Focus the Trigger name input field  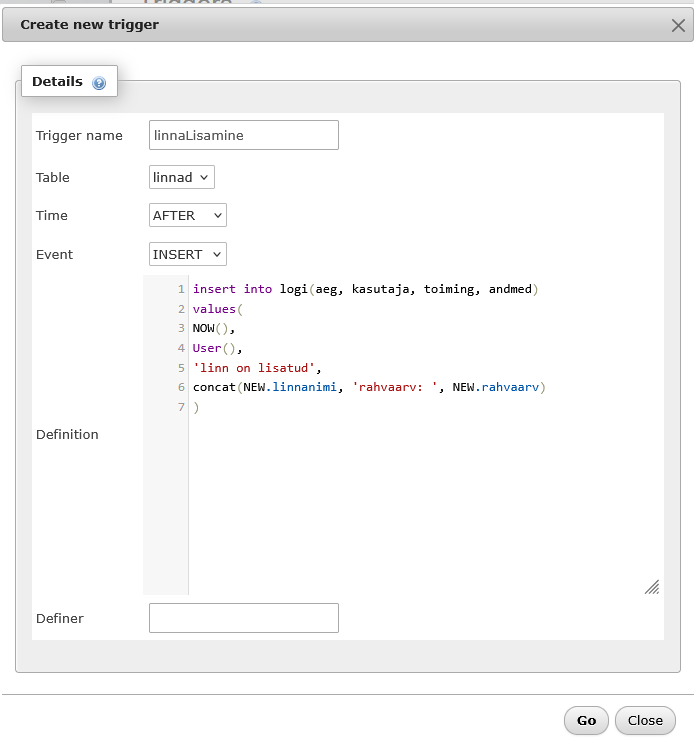[243, 135]
